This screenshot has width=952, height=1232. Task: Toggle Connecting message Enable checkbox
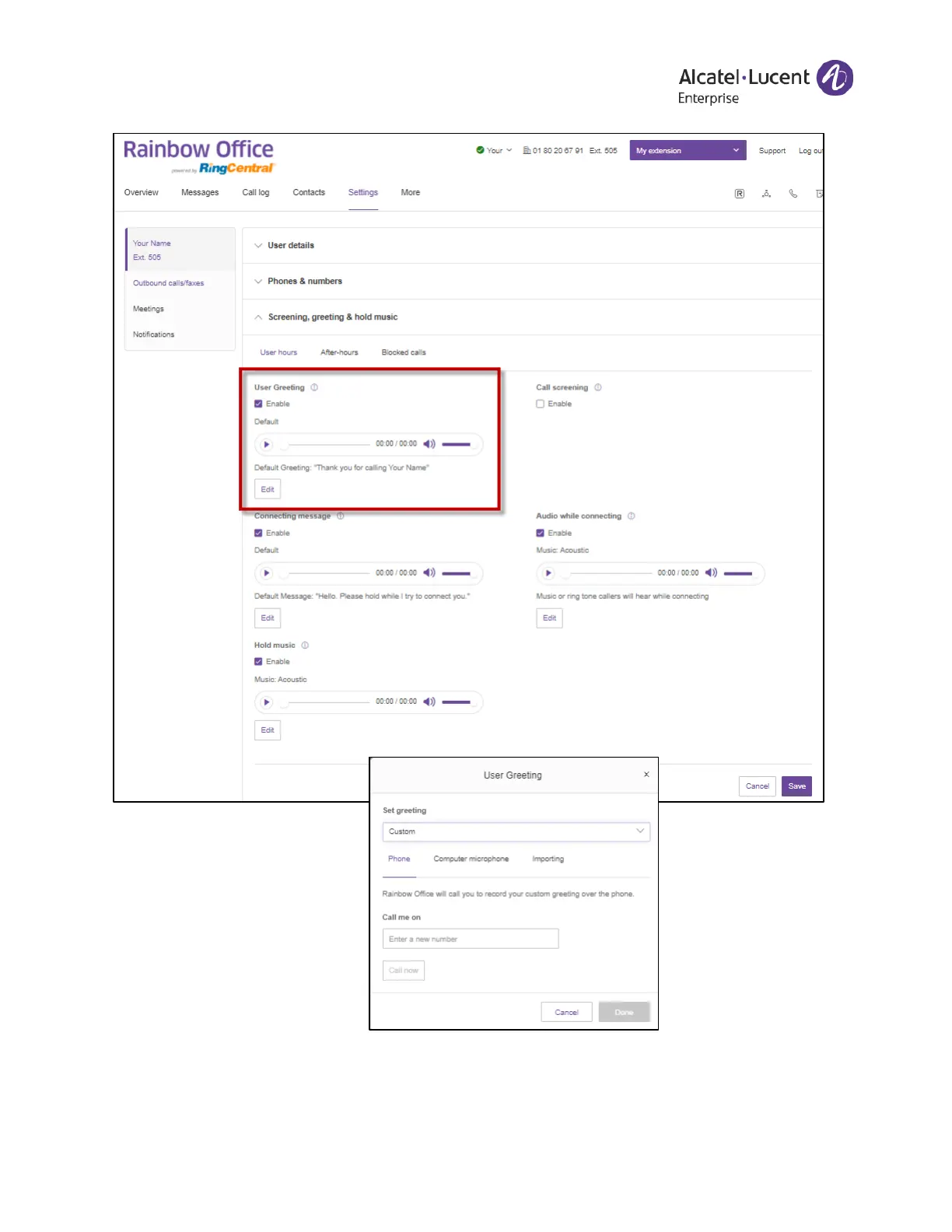point(258,533)
